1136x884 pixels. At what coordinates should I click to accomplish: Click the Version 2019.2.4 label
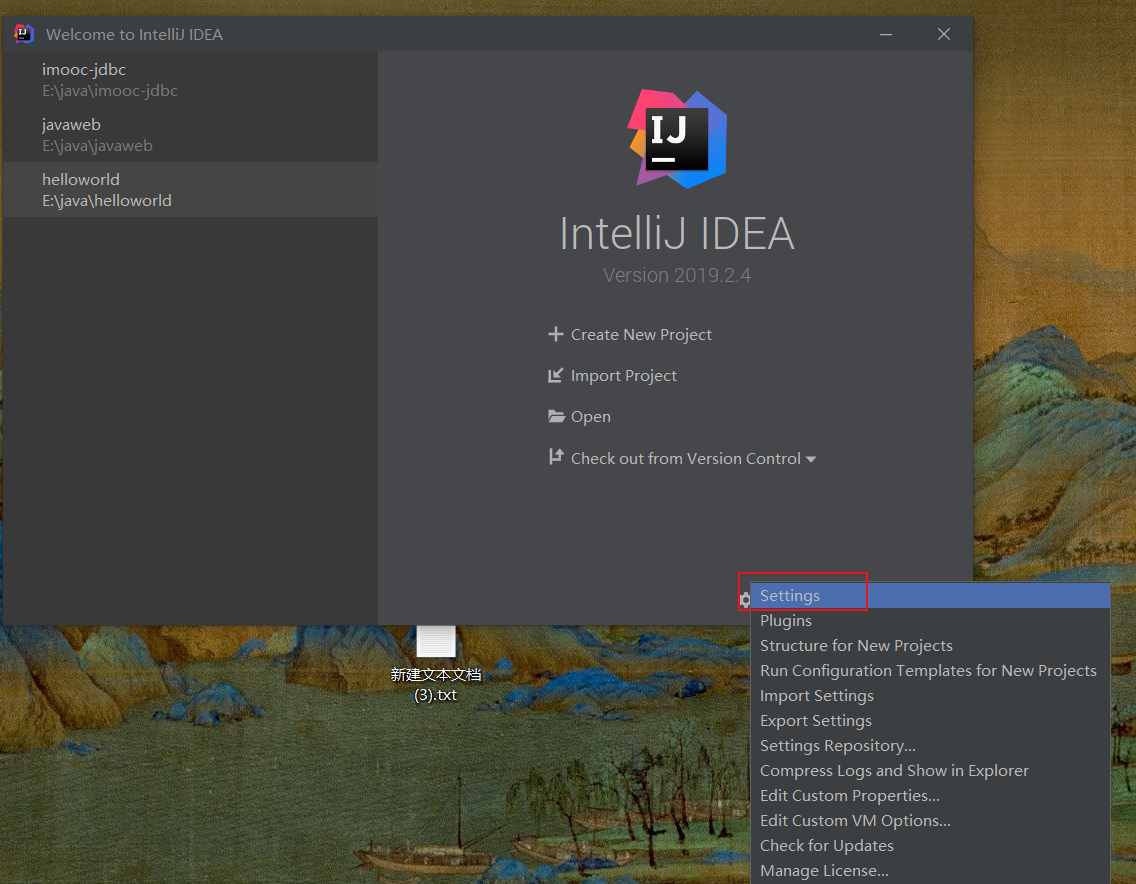tap(677, 275)
